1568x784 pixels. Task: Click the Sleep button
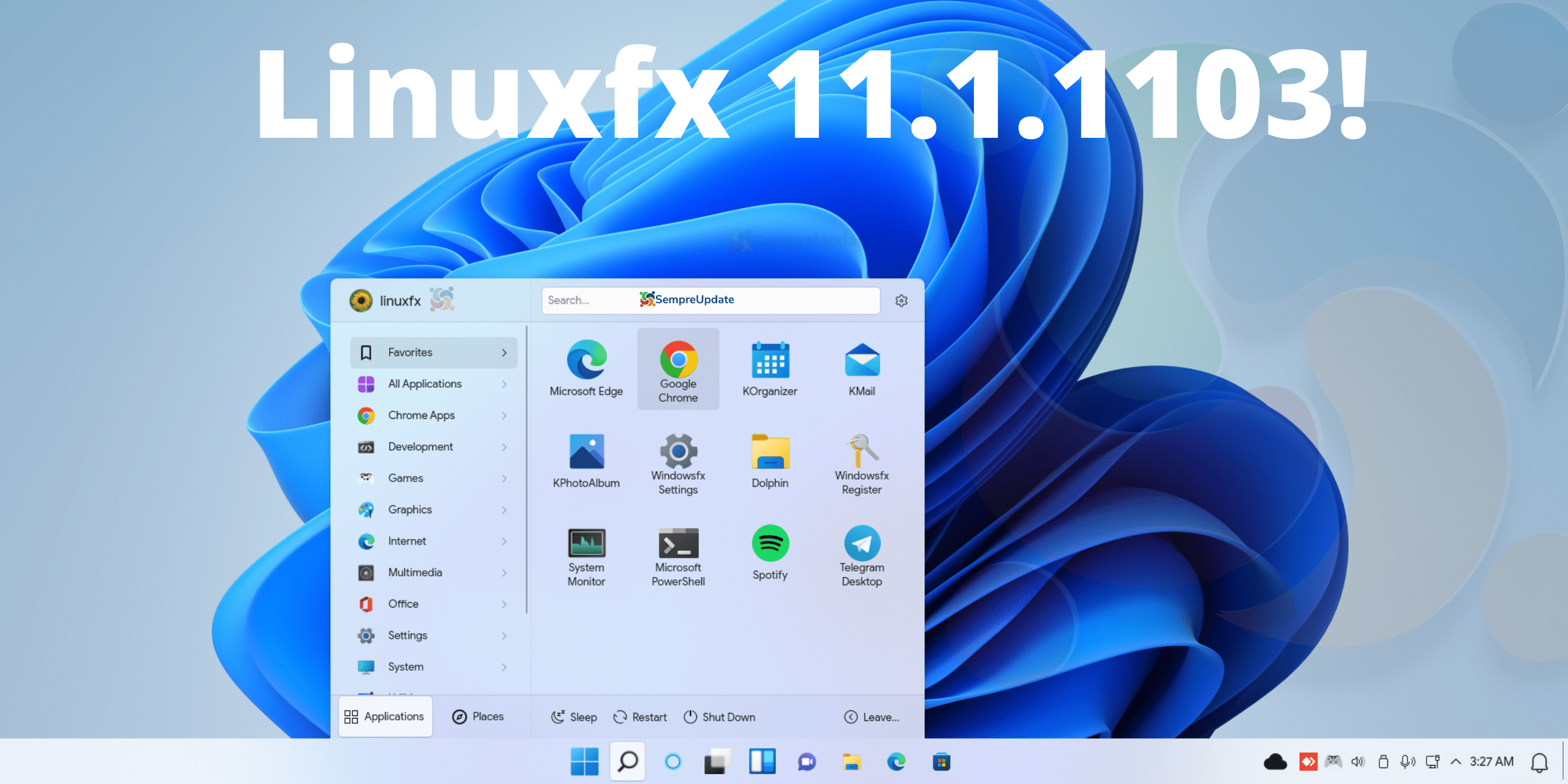[x=574, y=717]
